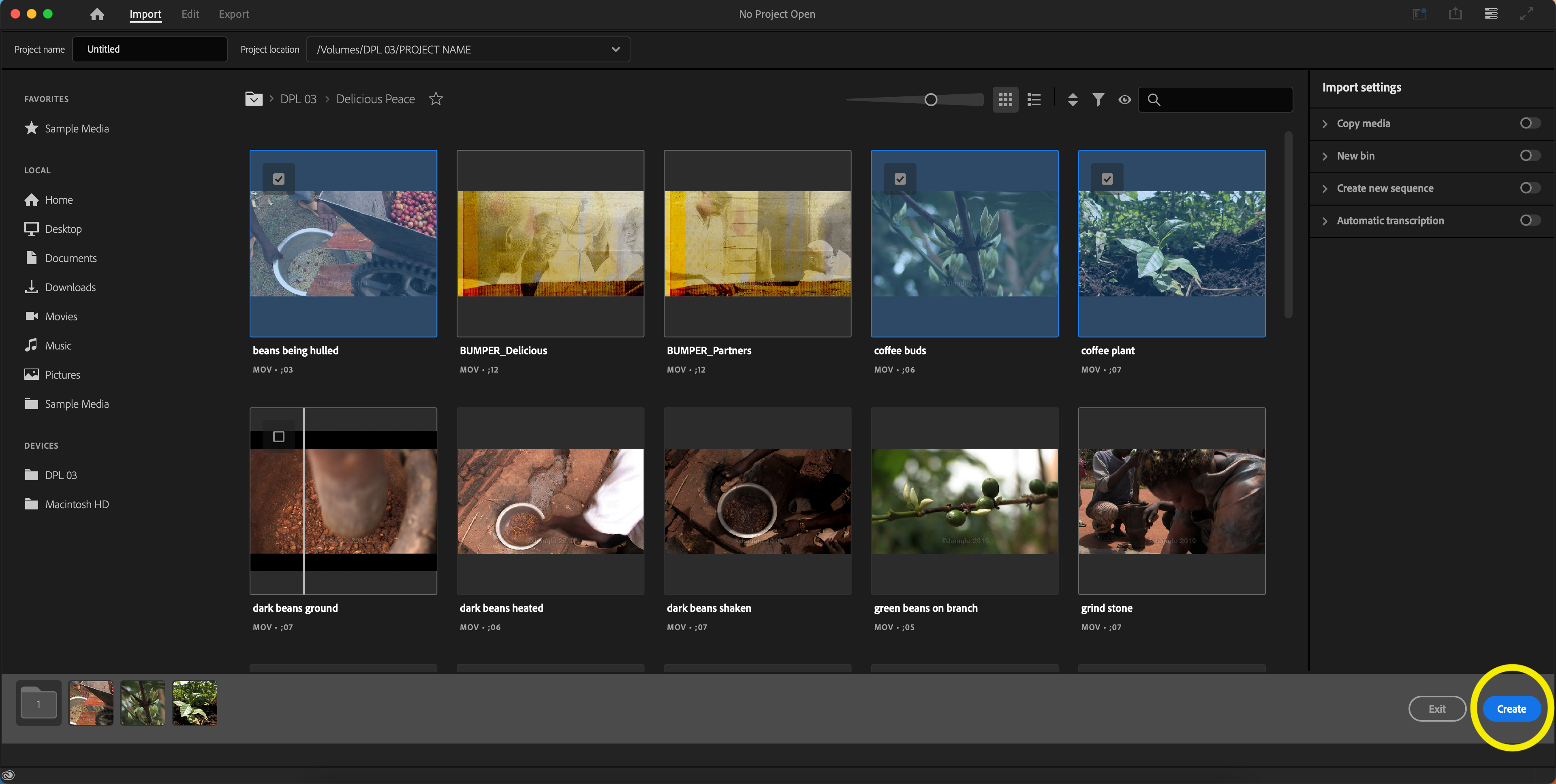Image resolution: width=1556 pixels, height=784 pixels.
Task: Expand Automatic transcription setting
Action: 1325,220
